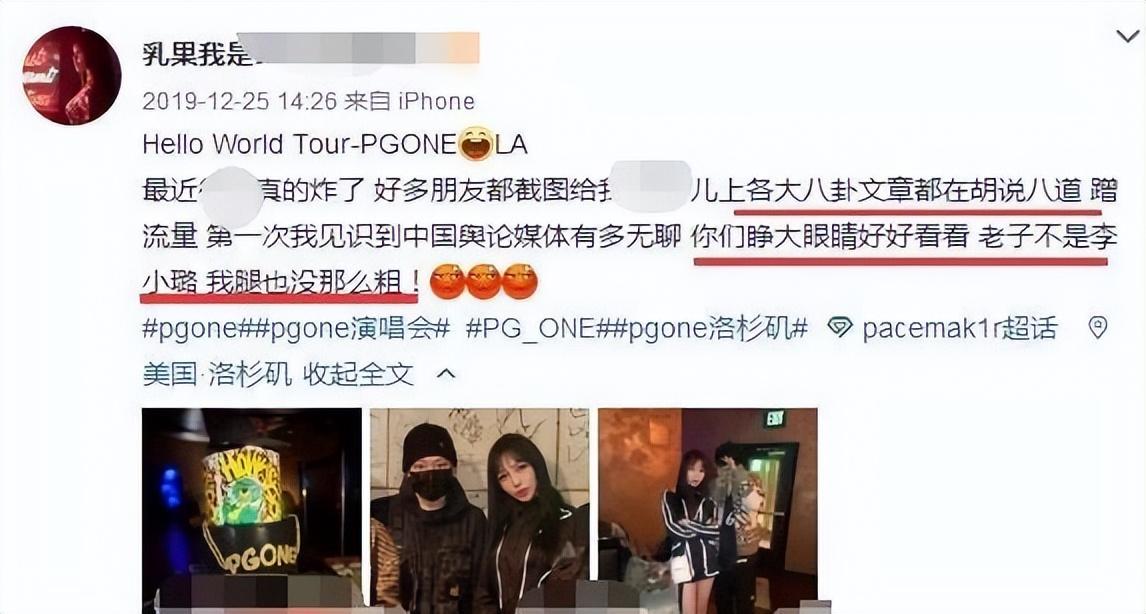Open the PGONE light stick photo
This screenshot has width=1146, height=614.
pyautogui.click(x=251, y=511)
